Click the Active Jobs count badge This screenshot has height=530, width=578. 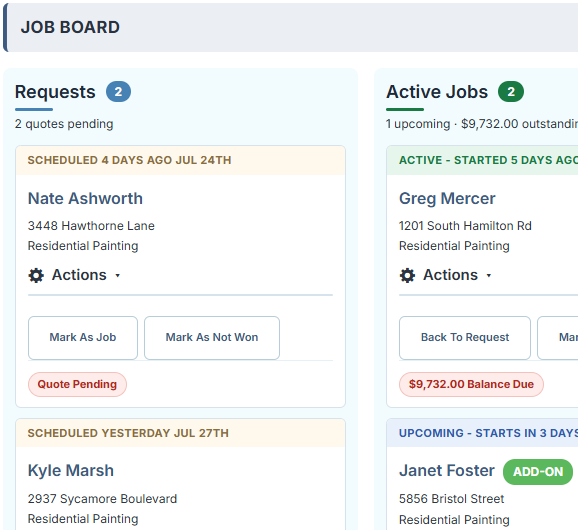click(x=511, y=91)
